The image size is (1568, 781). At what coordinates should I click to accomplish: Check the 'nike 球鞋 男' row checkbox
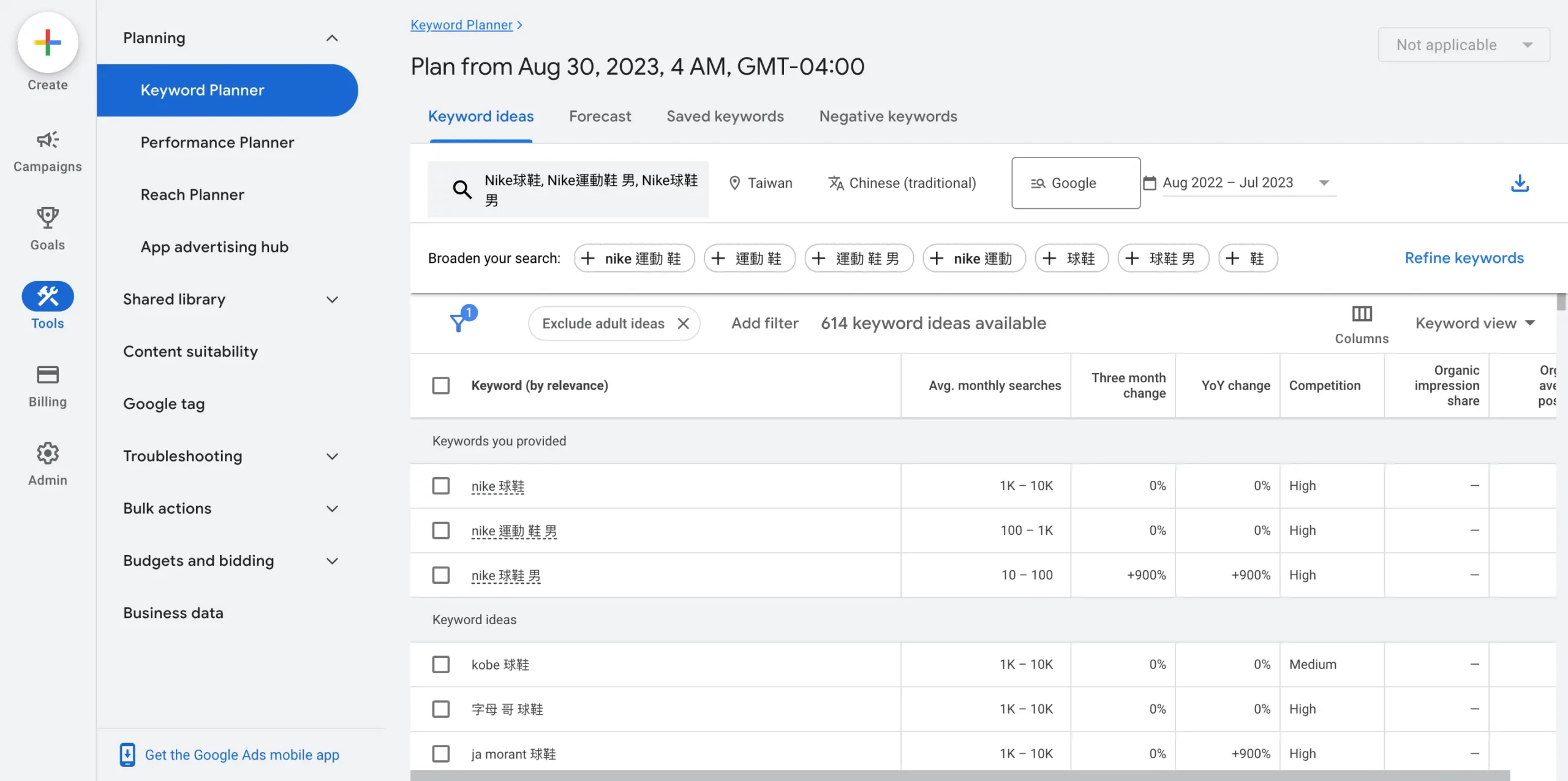[441, 575]
